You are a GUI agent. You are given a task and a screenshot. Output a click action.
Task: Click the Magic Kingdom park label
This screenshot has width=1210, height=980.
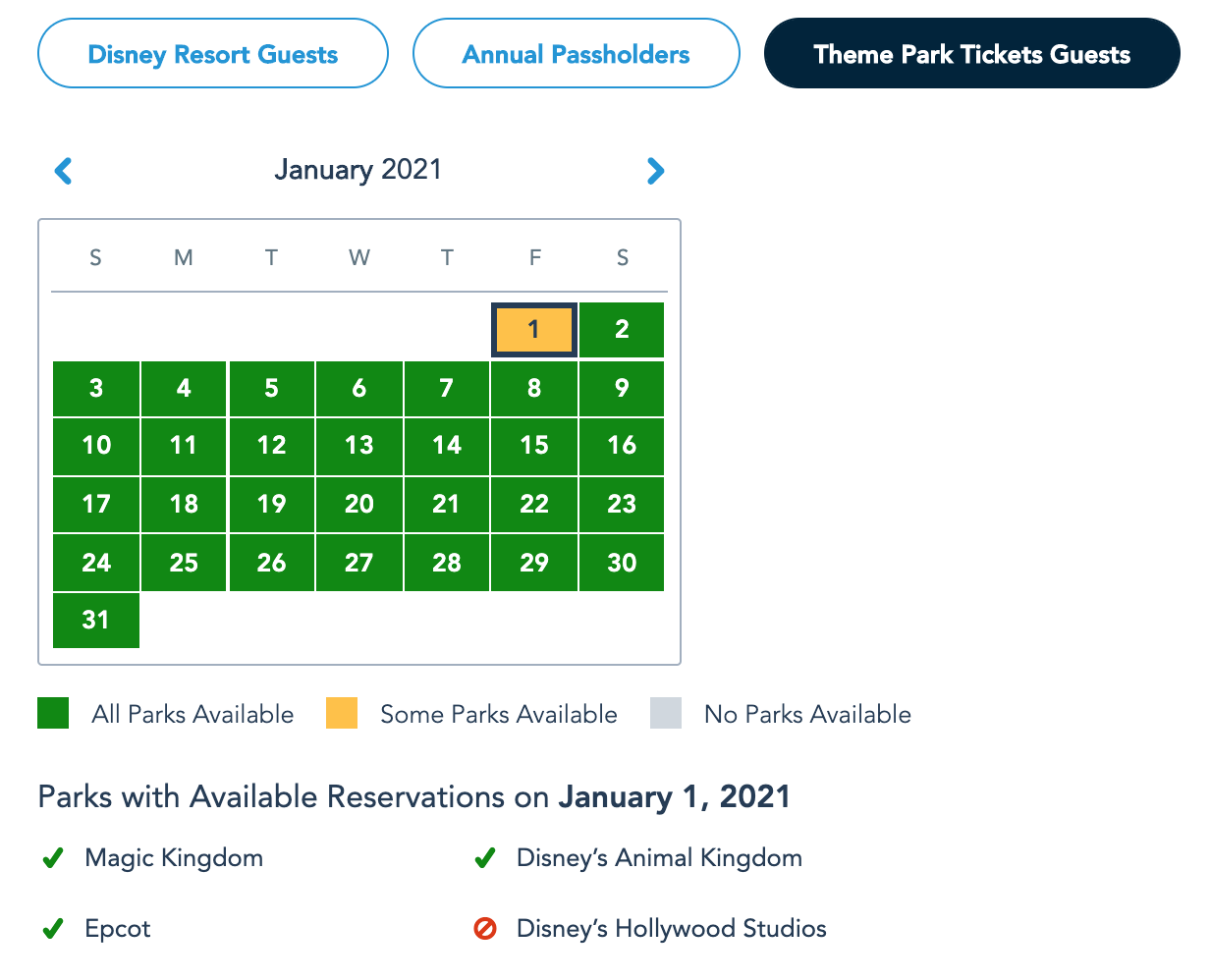(x=174, y=858)
